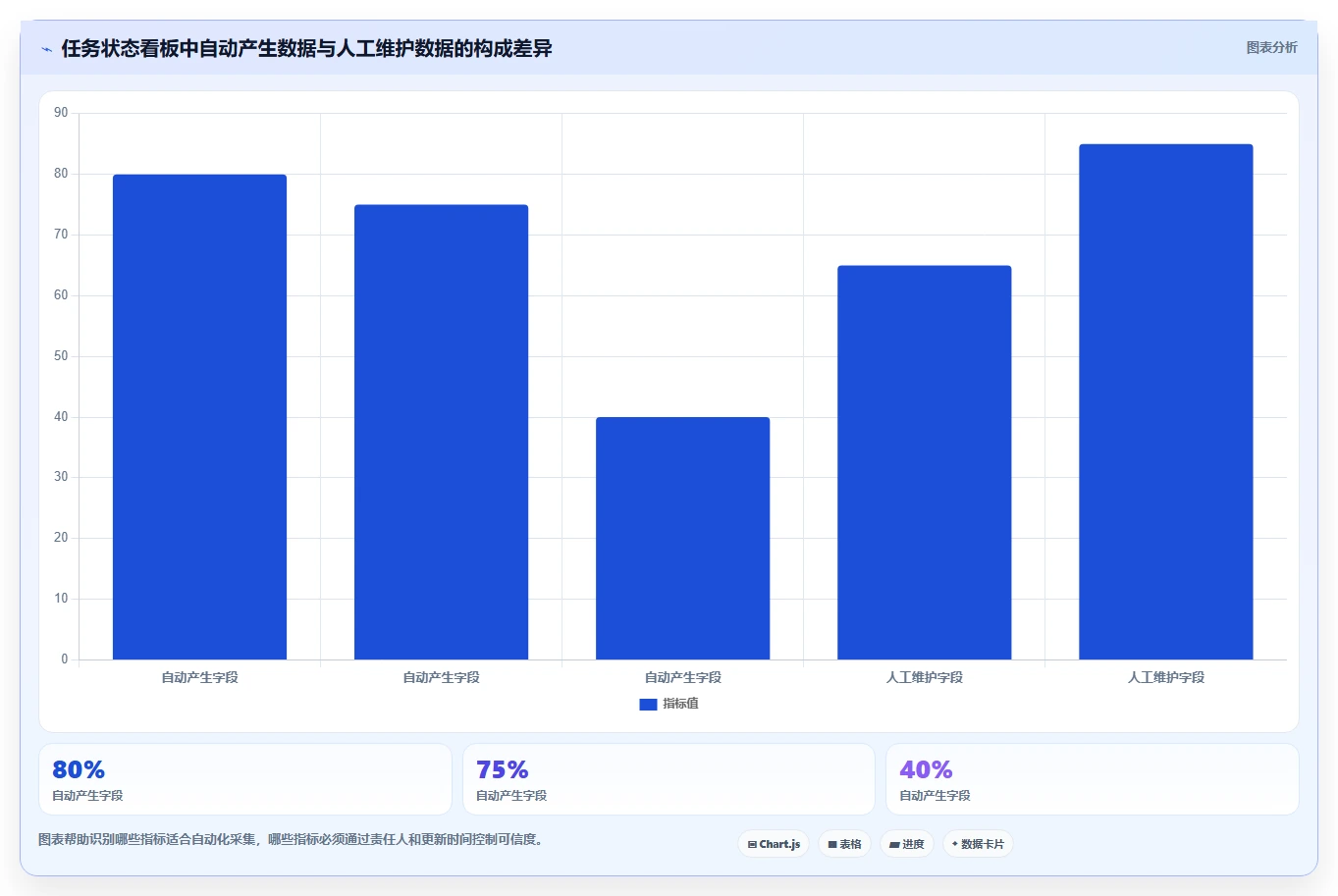Click the tallest bar reaching value 85

click(1166, 401)
